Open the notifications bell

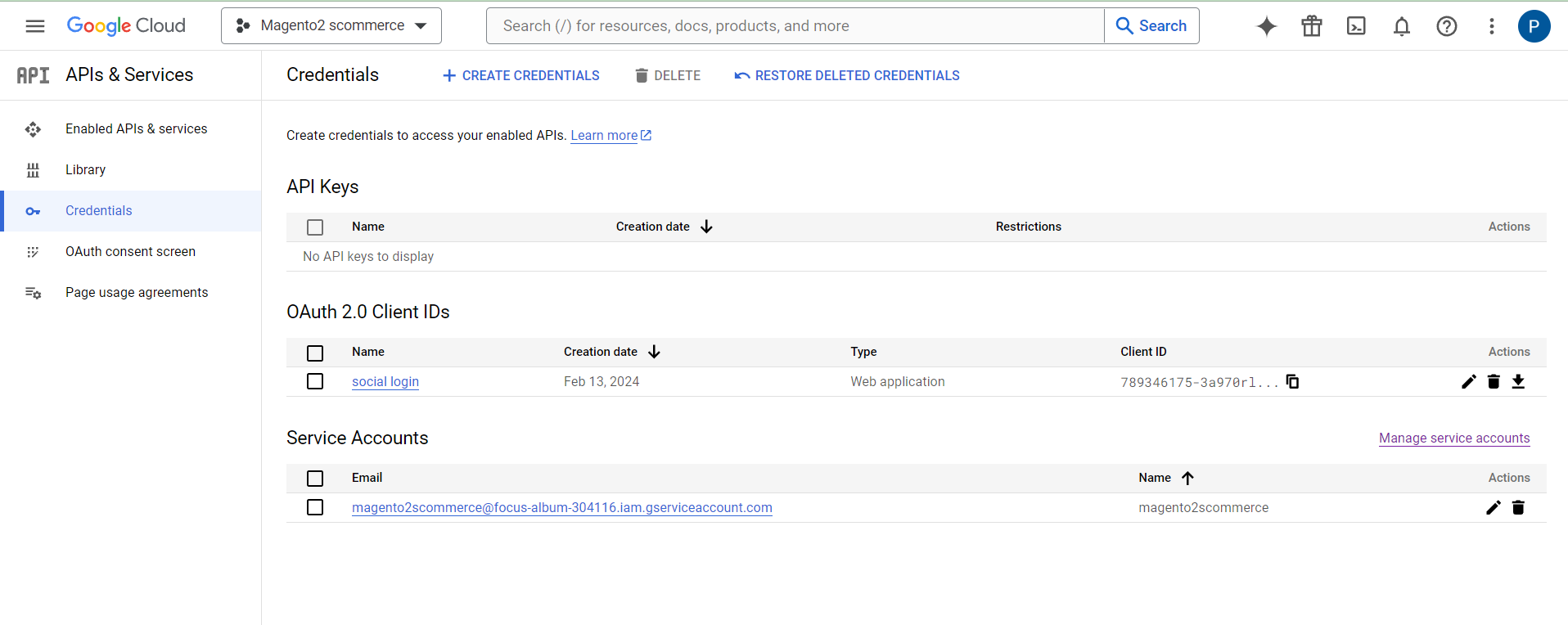coord(1401,26)
